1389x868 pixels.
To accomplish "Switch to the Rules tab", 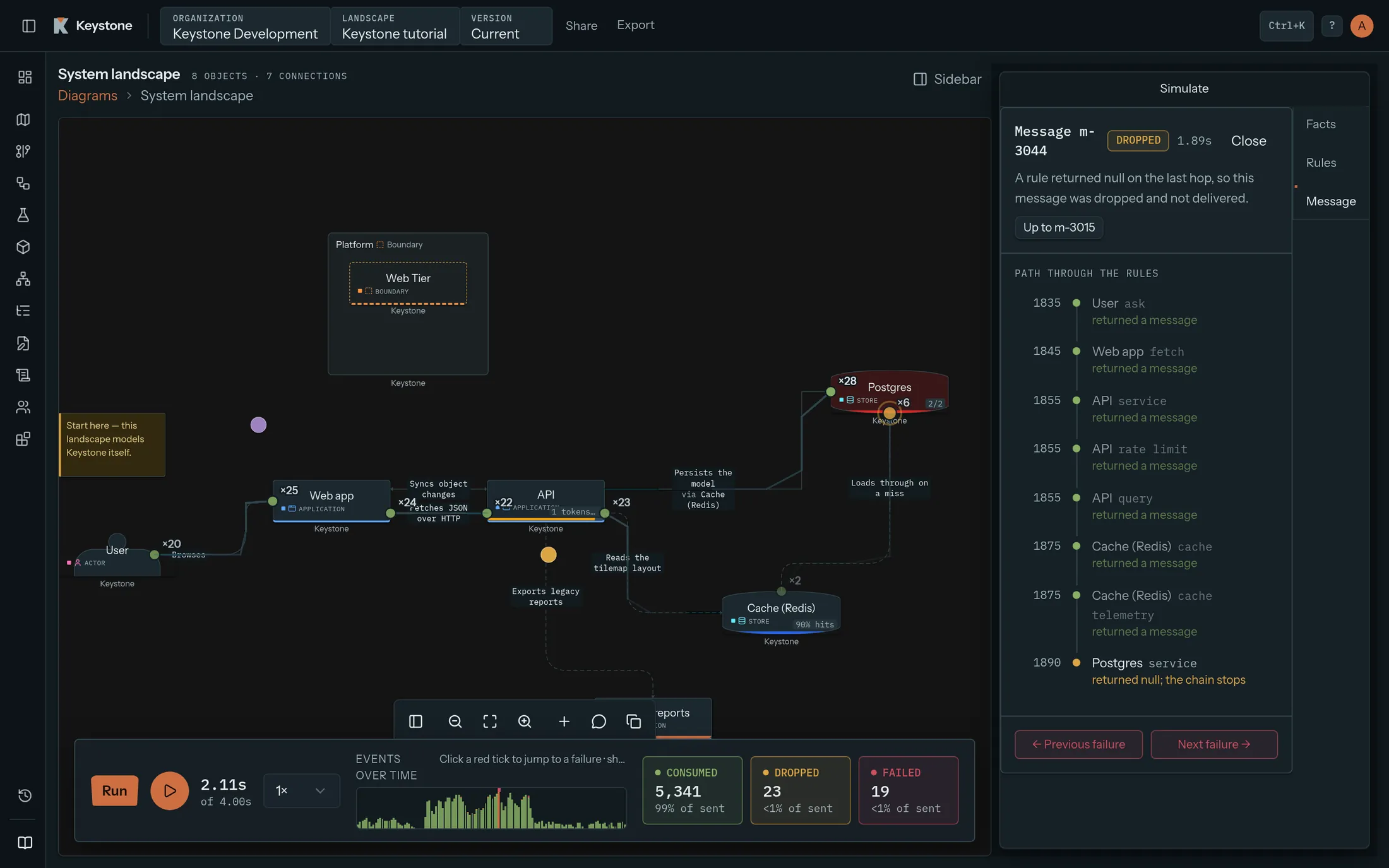I will 1321,163.
